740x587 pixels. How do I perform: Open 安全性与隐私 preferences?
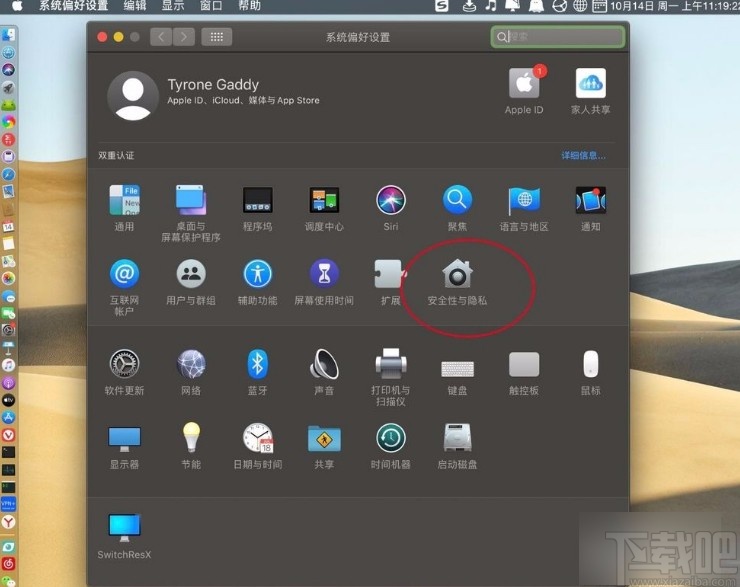coord(457,274)
